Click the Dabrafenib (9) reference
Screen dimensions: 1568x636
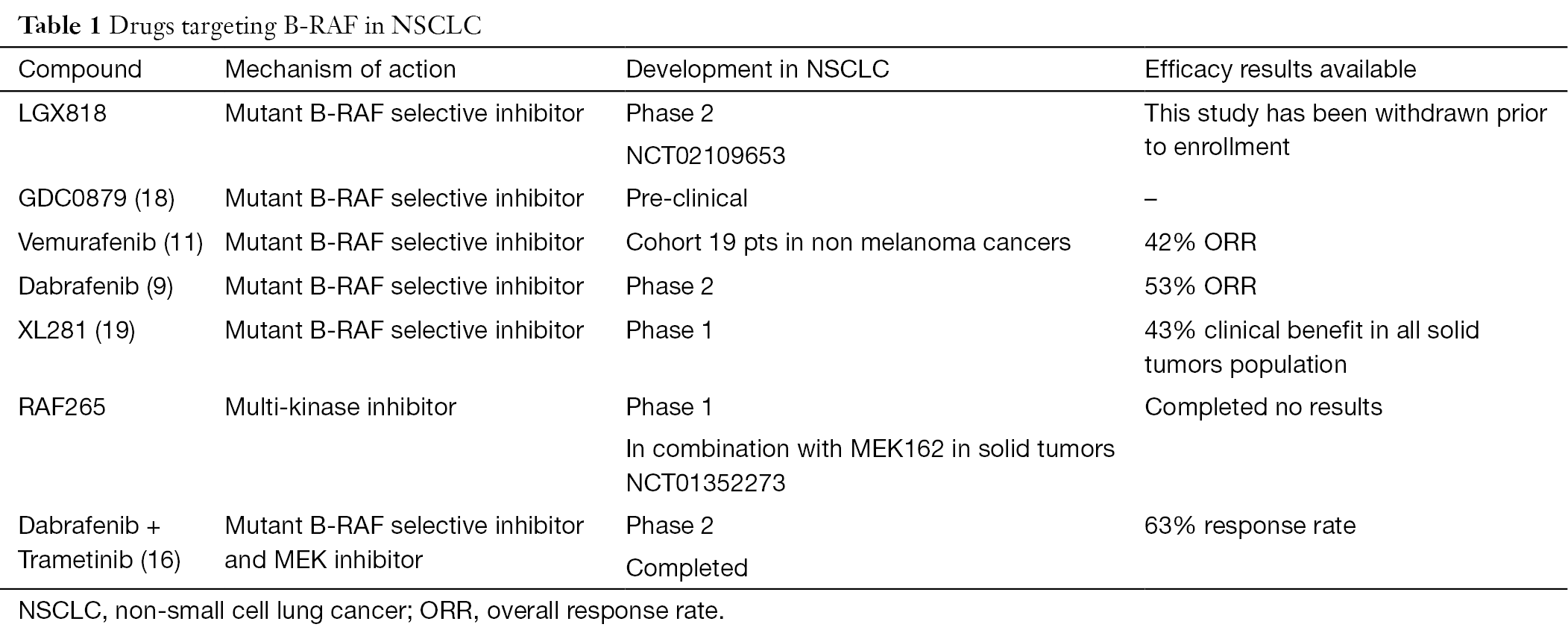tap(95, 286)
